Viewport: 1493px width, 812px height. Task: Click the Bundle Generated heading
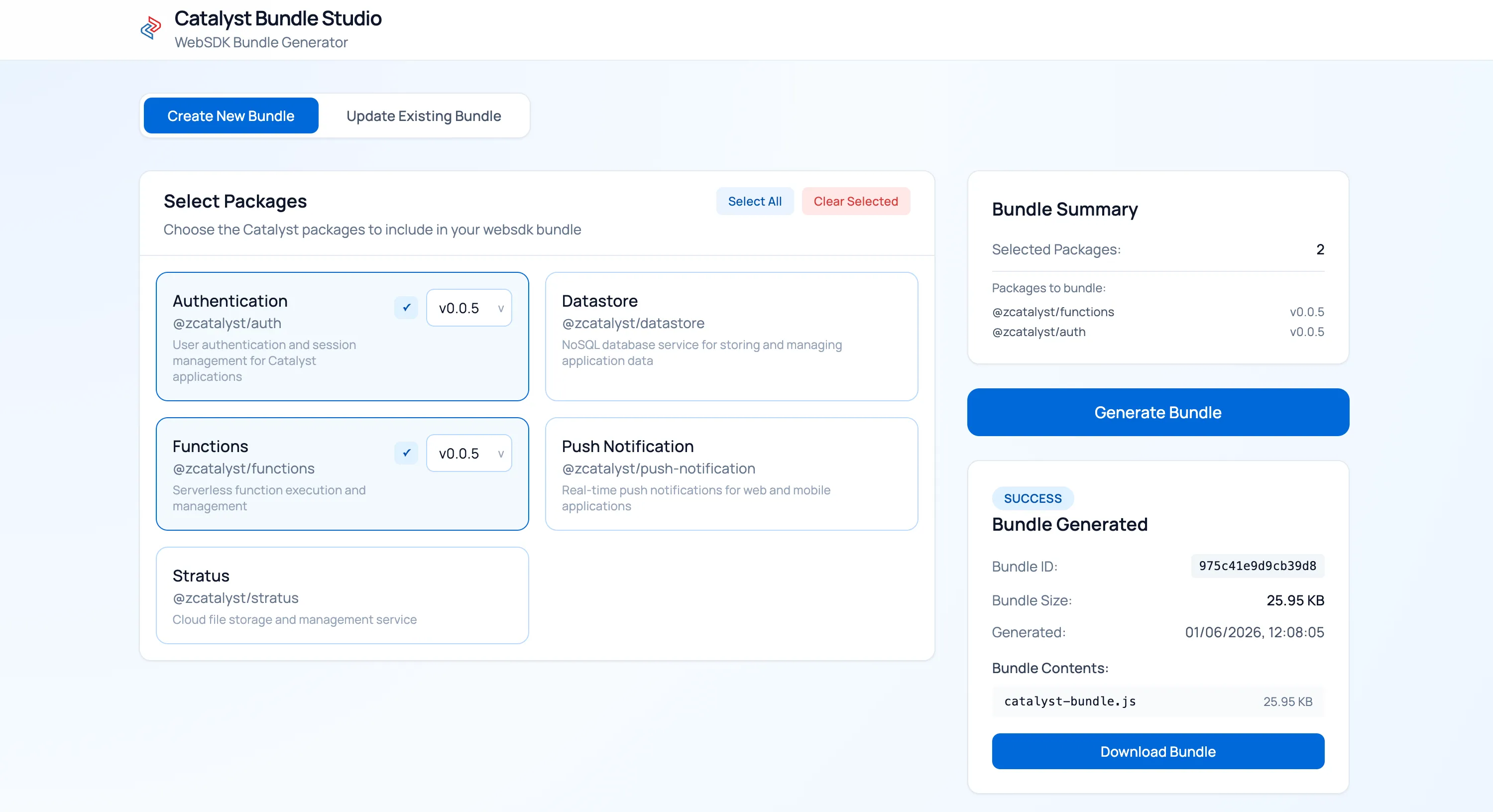click(x=1069, y=524)
